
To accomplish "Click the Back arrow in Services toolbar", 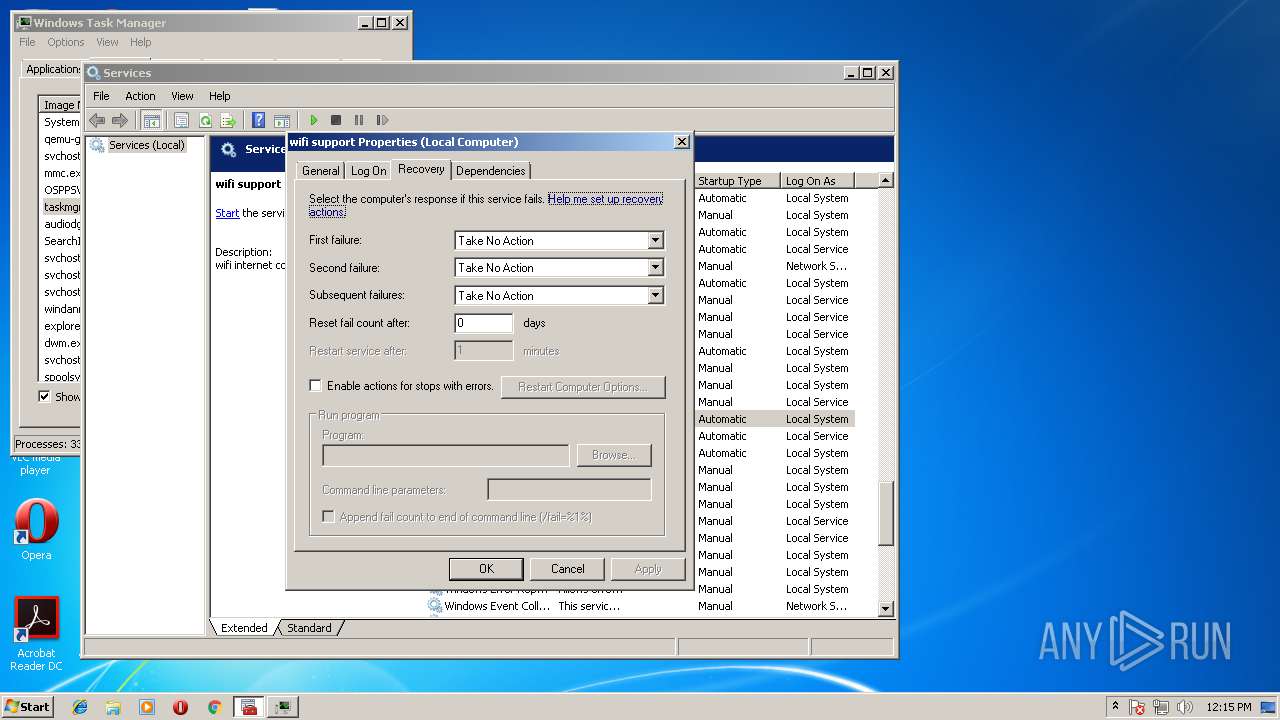I will (x=97, y=120).
